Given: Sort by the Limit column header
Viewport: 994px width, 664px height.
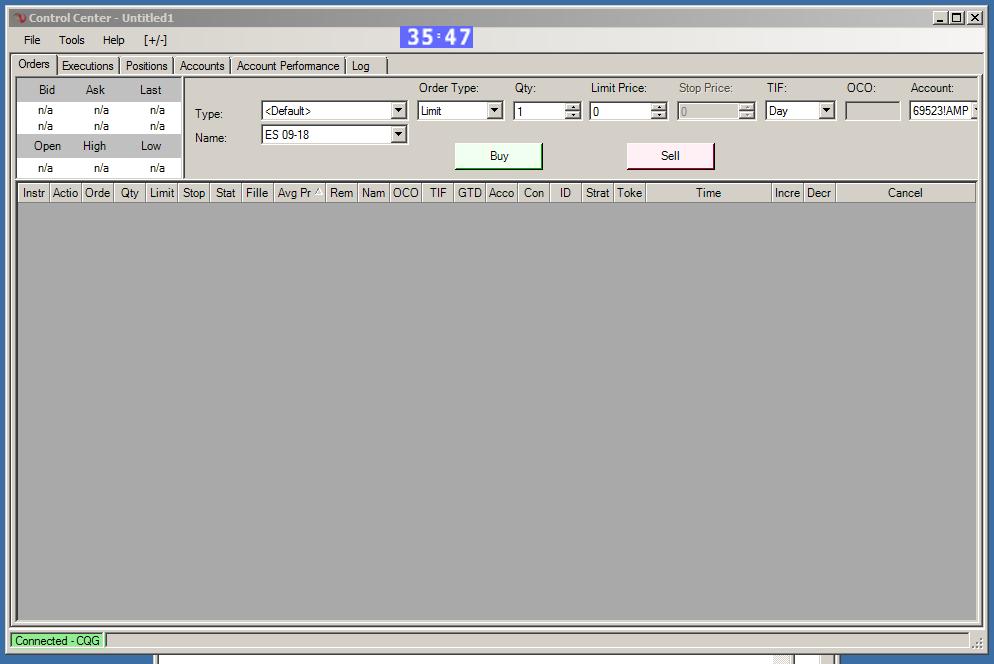Looking at the screenshot, I should pos(162,193).
